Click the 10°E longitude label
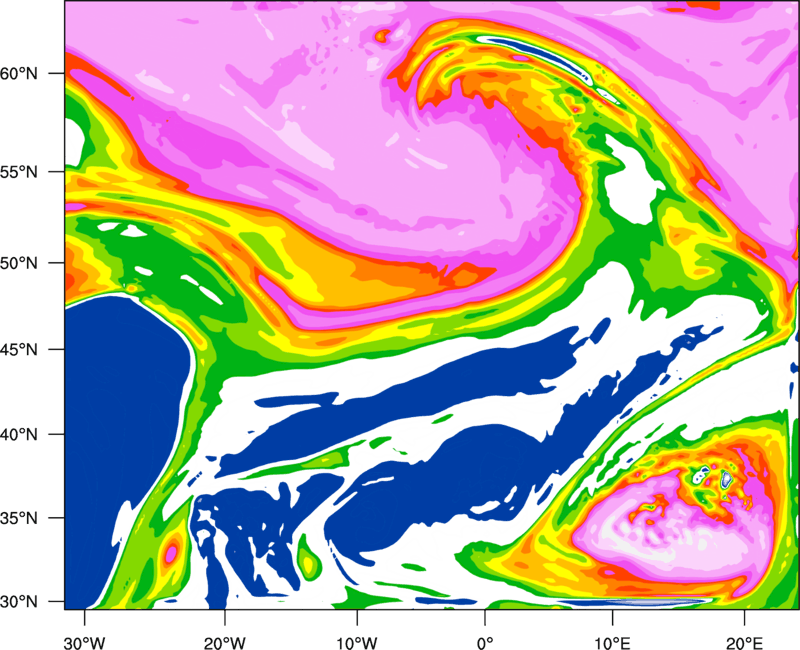The height and width of the screenshot is (650, 800). [x=612, y=643]
